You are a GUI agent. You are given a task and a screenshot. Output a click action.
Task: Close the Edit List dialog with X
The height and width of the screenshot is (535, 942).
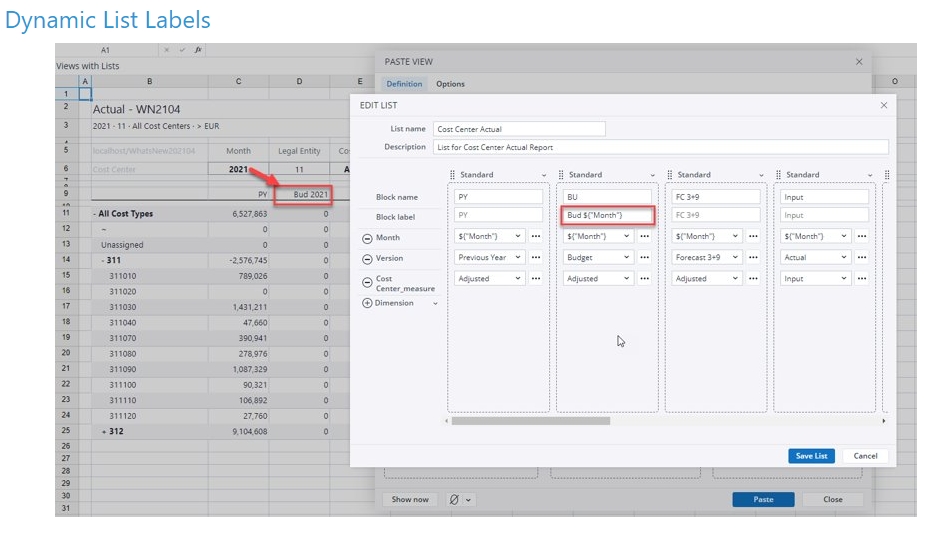click(x=883, y=105)
